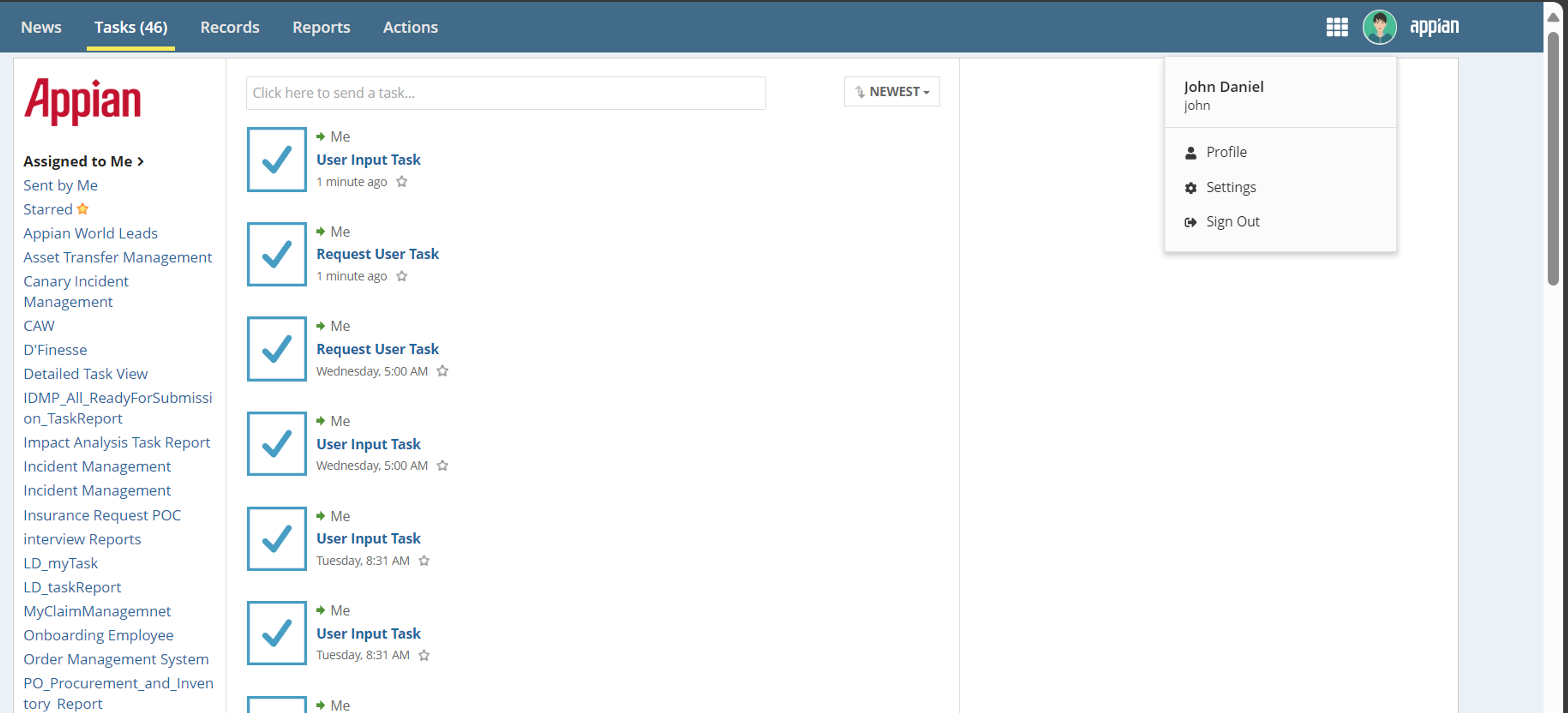This screenshot has width=1568, height=713.
Task: Open Appian World Leads task report
Action: click(90, 233)
